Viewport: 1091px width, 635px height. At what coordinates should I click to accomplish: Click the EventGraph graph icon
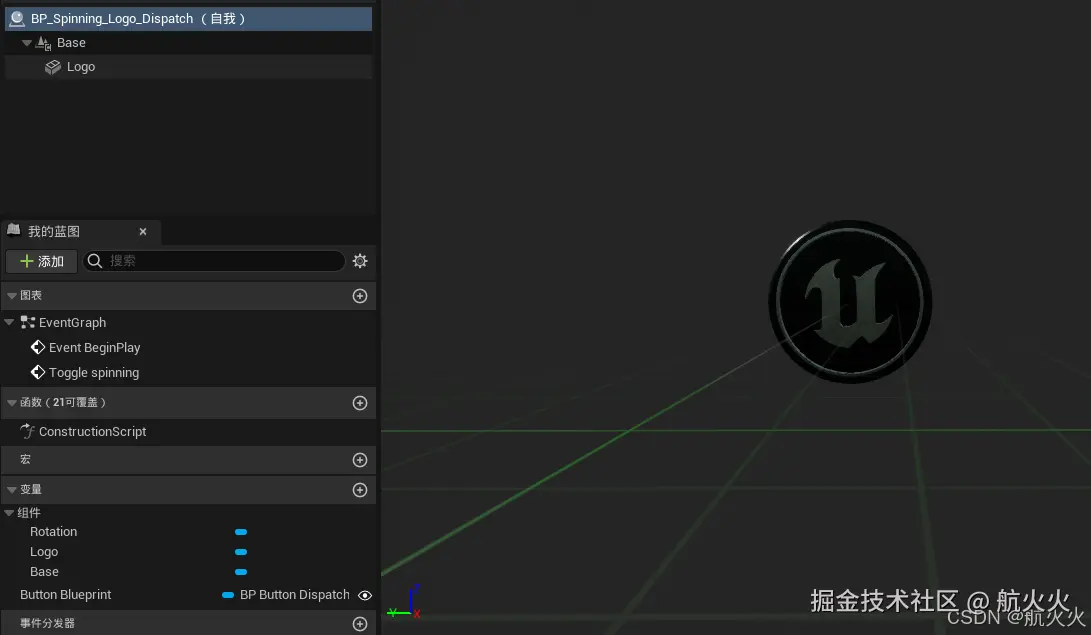point(28,322)
